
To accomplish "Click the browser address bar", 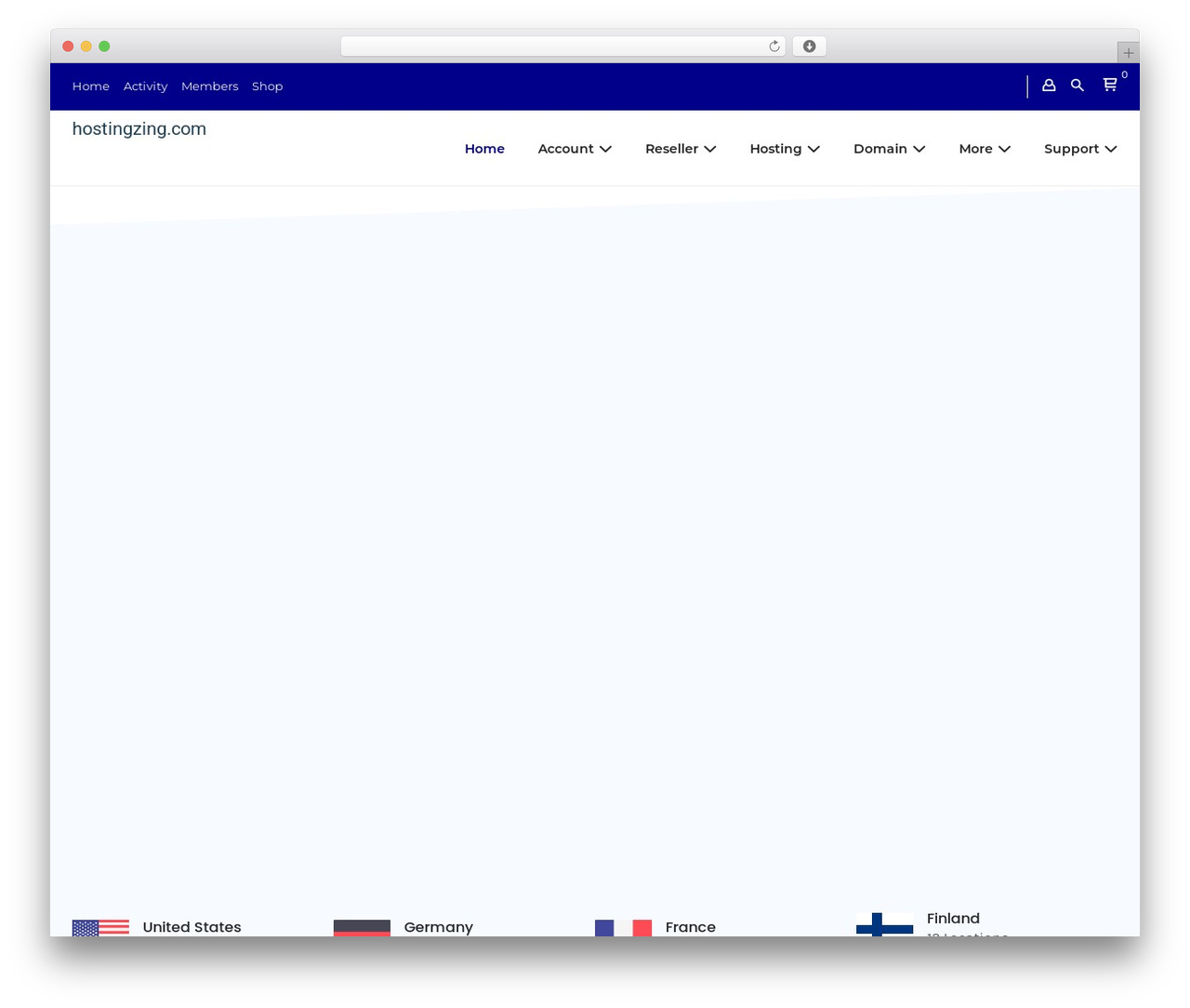I will (563, 46).
